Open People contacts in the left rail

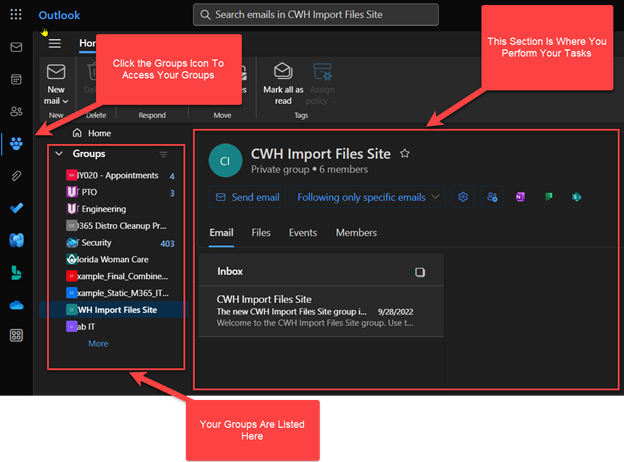click(x=16, y=111)
